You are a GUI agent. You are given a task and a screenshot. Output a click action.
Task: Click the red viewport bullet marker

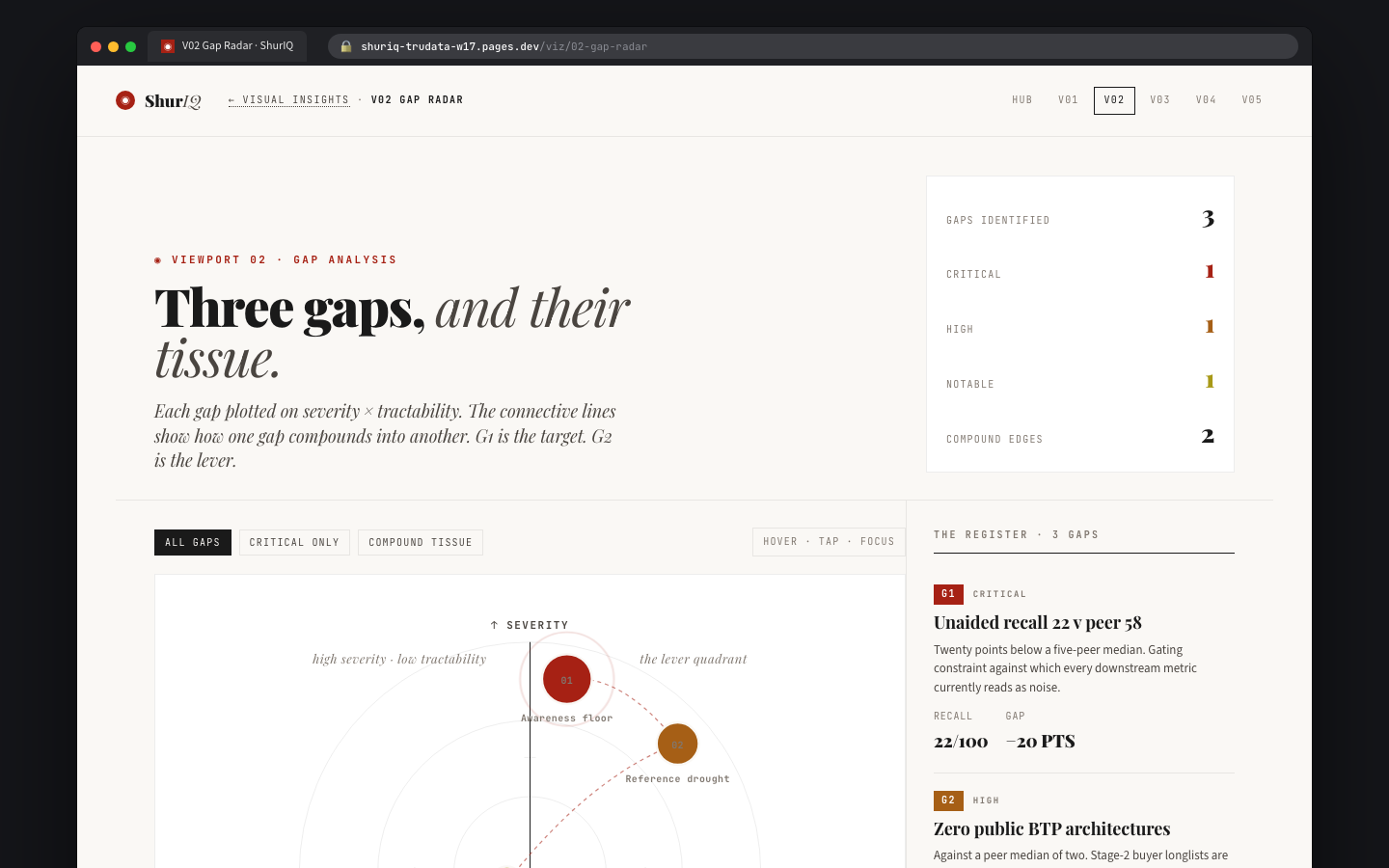pos(158,260)
